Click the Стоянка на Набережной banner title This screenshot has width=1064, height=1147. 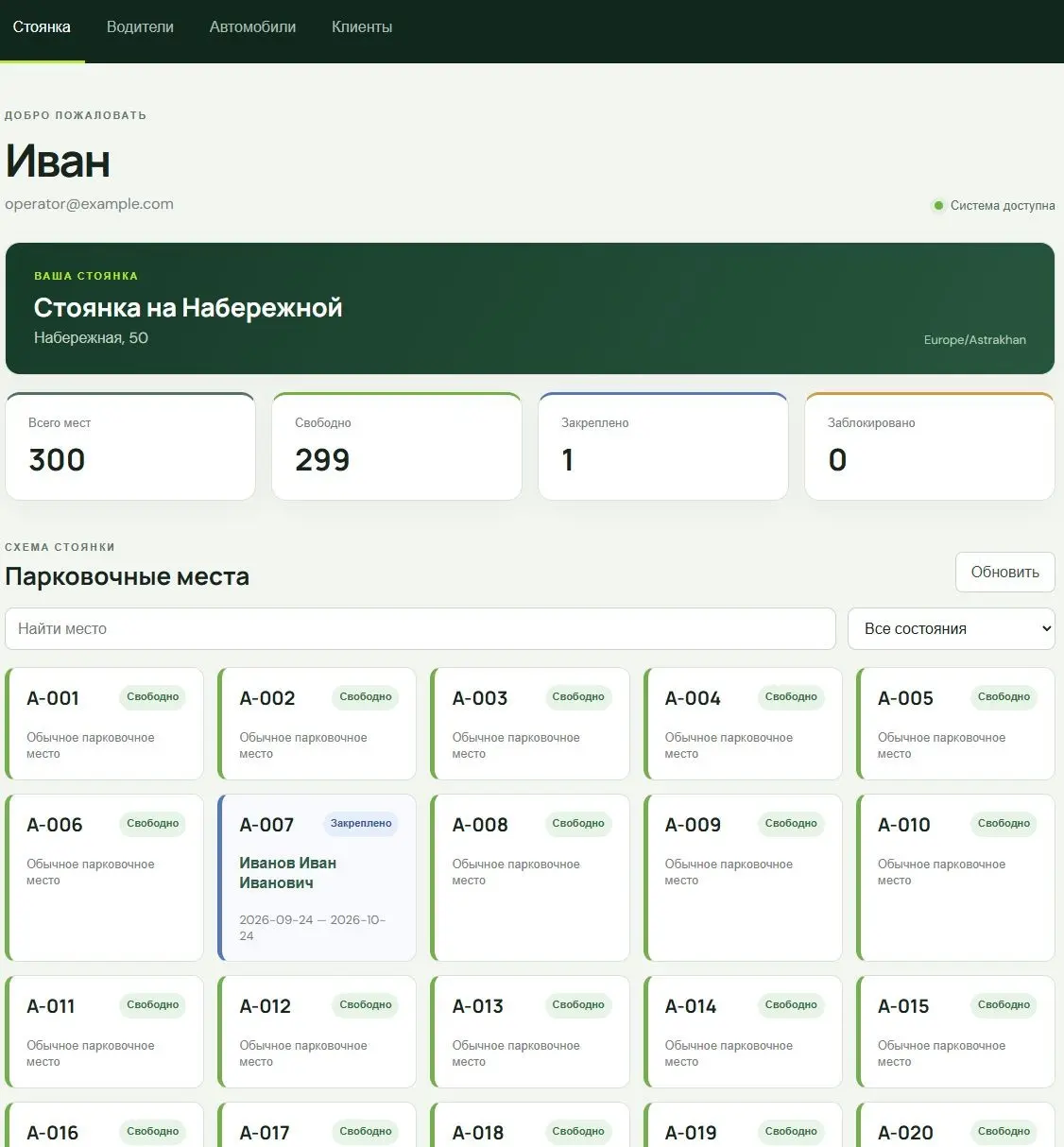[188, 307]
